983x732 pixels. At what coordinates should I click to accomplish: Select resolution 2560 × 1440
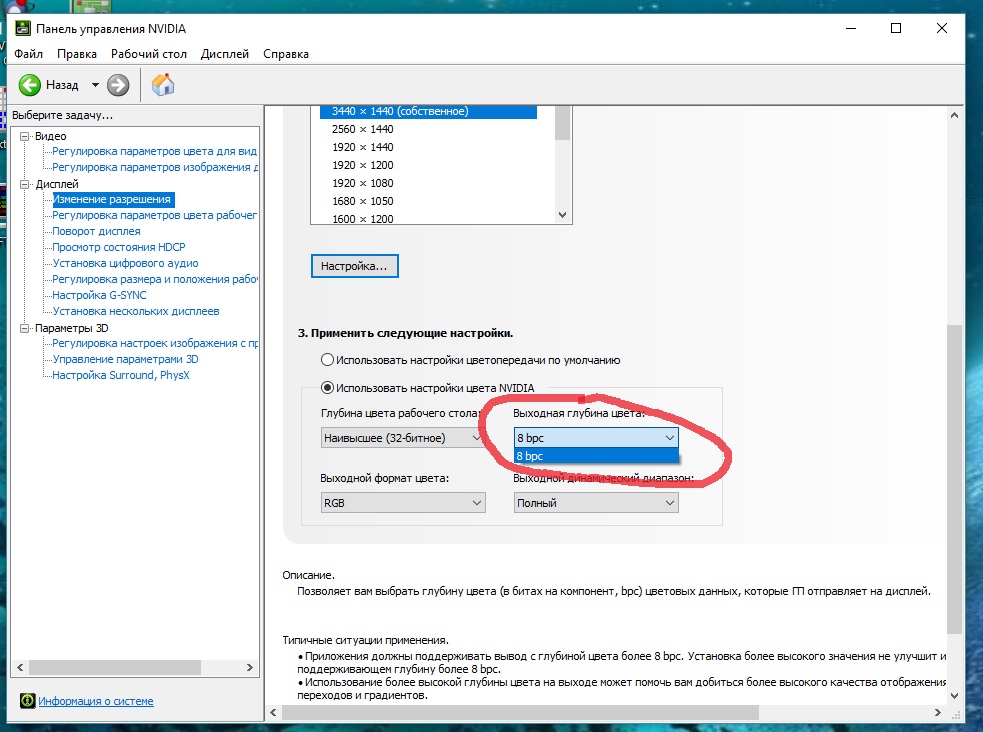(x=362, y=129)
